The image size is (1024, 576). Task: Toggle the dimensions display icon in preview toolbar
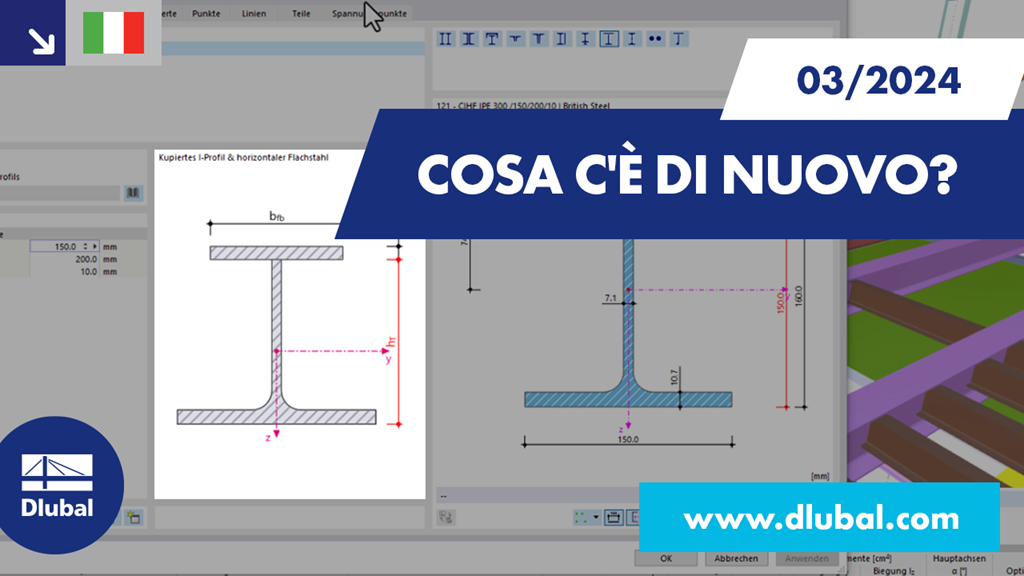point(613,518)
